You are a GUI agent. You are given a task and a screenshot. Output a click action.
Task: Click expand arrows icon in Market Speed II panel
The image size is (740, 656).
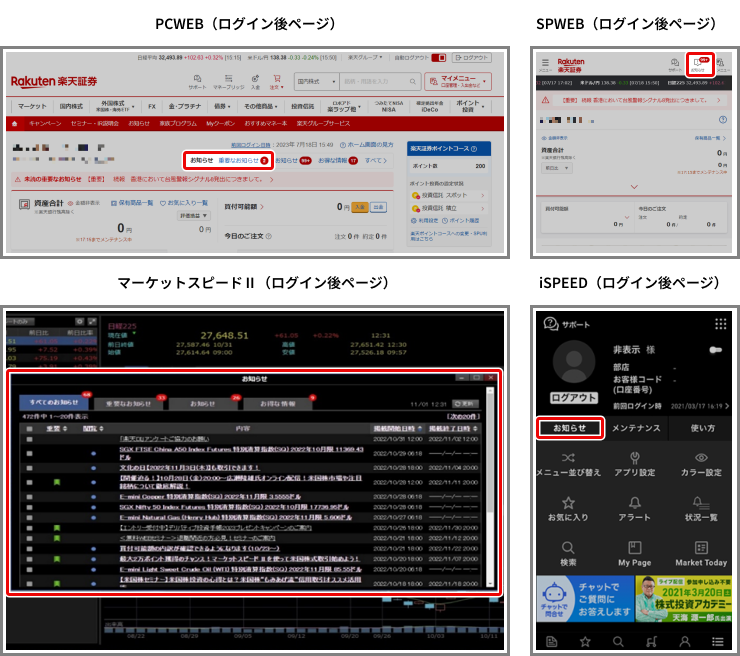[92, 321]
